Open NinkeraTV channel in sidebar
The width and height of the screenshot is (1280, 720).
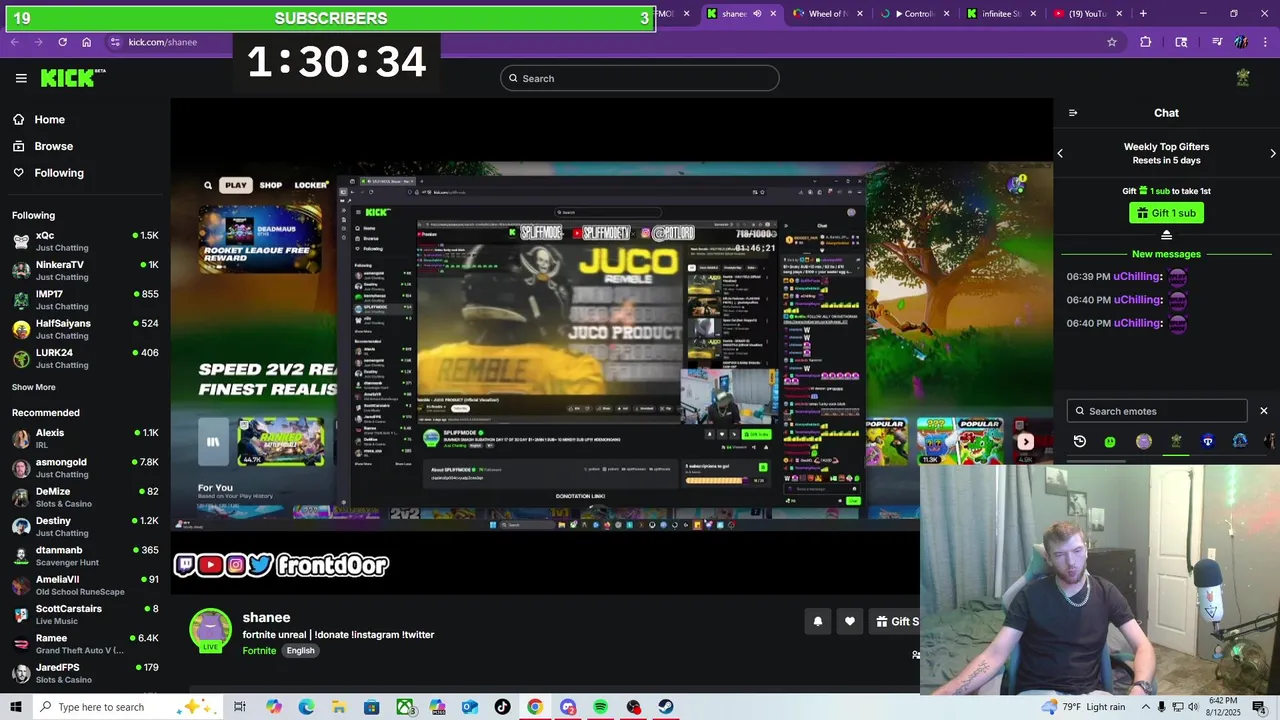(x=85, y=270)
